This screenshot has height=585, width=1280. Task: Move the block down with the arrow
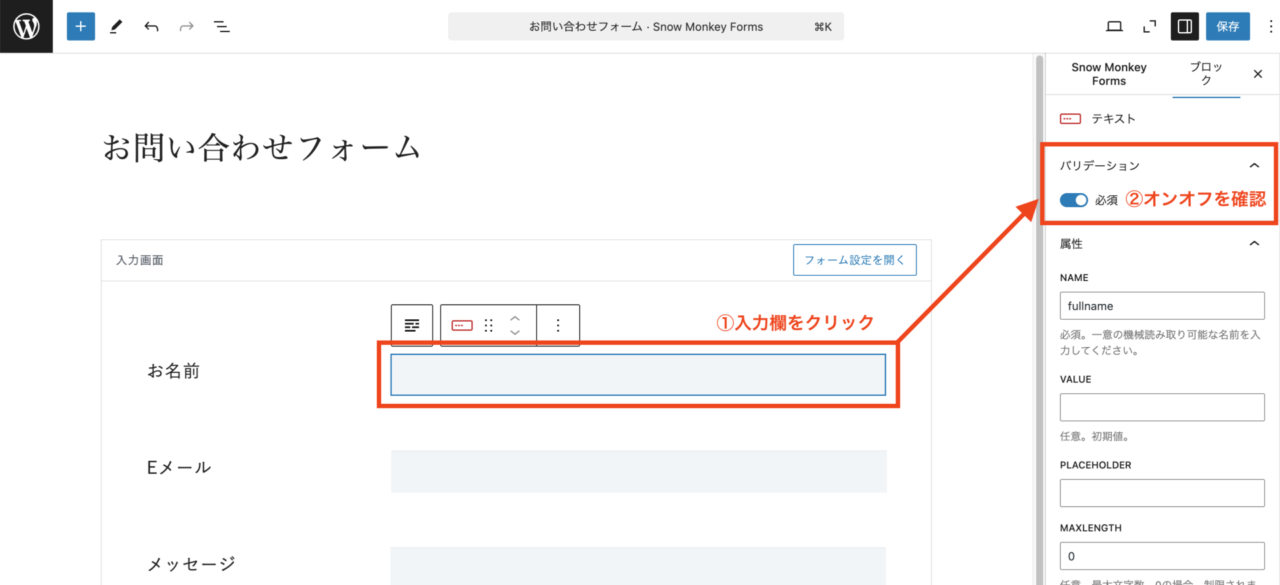pos(515,332)
